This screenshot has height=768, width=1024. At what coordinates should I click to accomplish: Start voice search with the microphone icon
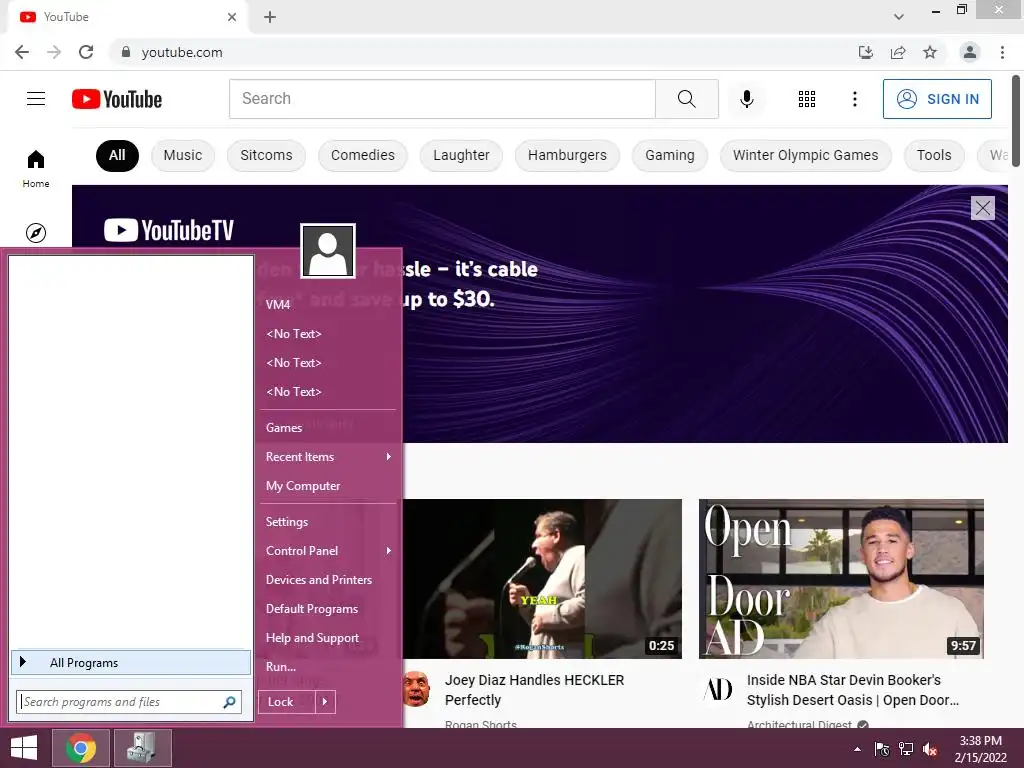[x=746, y=99]
